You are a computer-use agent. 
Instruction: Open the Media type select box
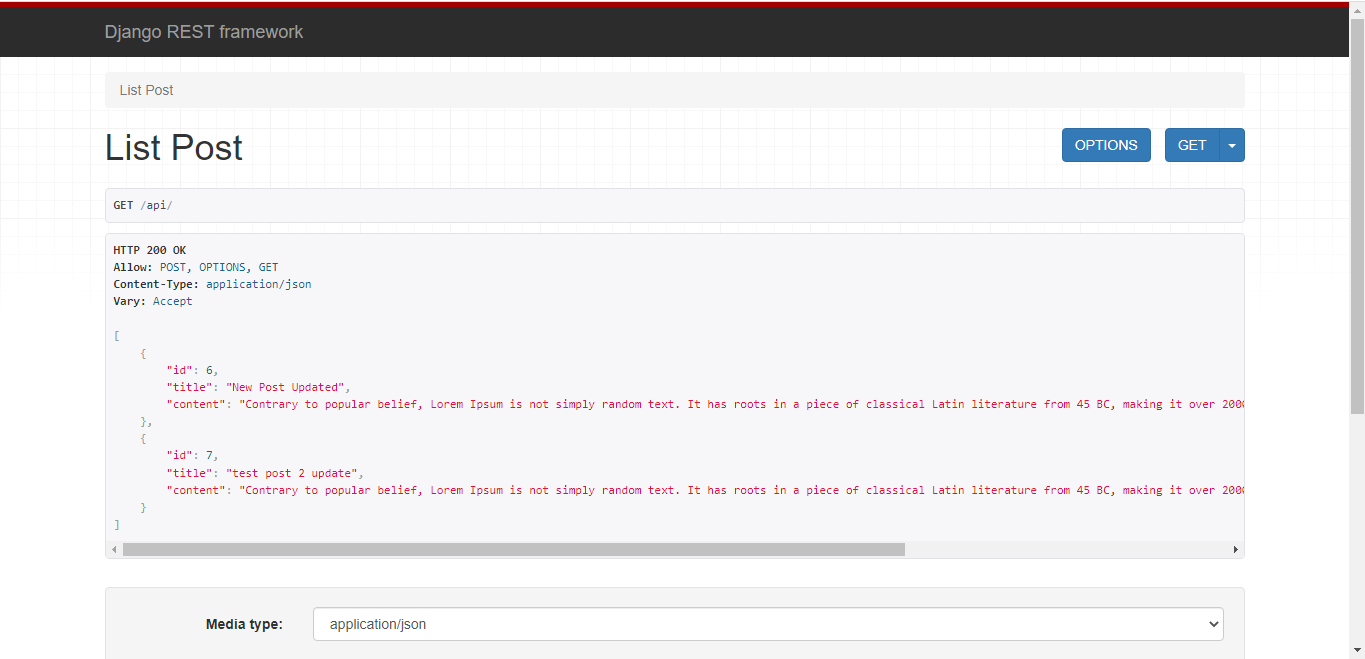coord(768,624)
